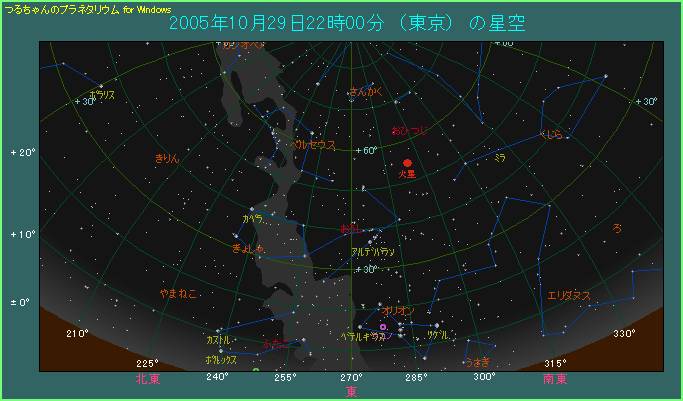Image resolution: width=683 pixels, height=401 pixels.
Task: Click the 南東 direction label
Action: [556, 379]
